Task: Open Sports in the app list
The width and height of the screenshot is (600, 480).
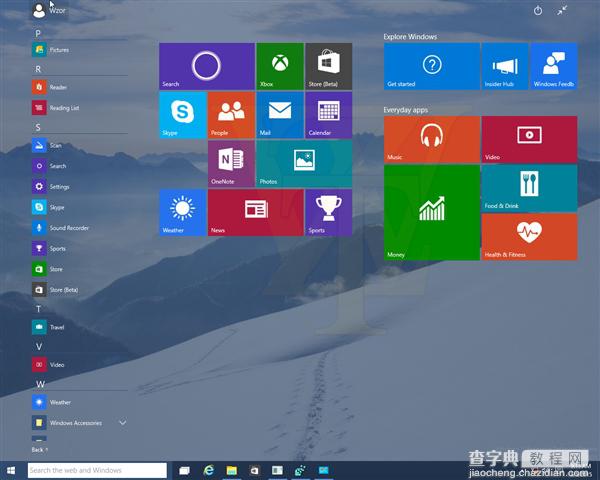Action: pos(49,248)
